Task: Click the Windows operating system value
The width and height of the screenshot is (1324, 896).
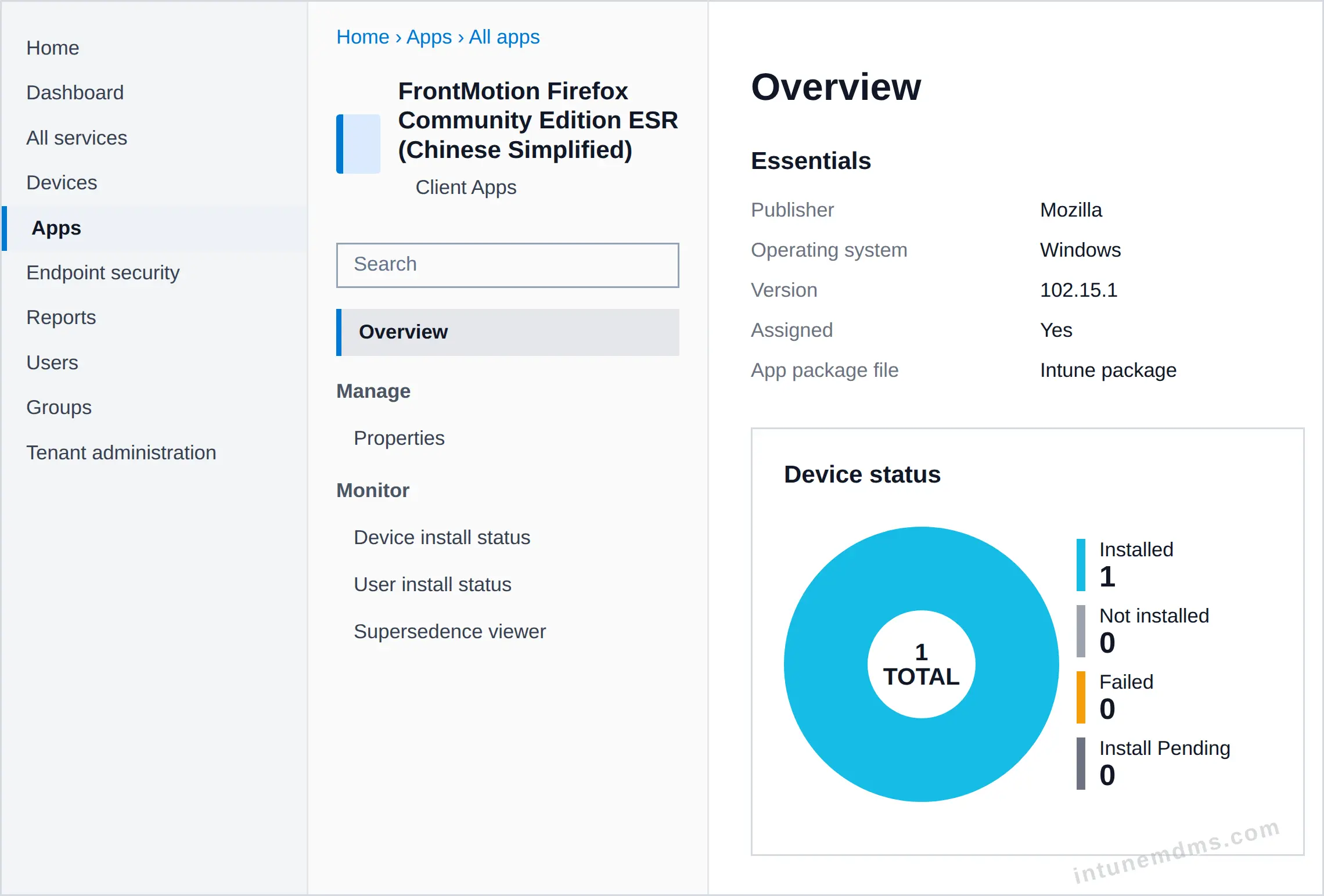Action: point(1080,250)
